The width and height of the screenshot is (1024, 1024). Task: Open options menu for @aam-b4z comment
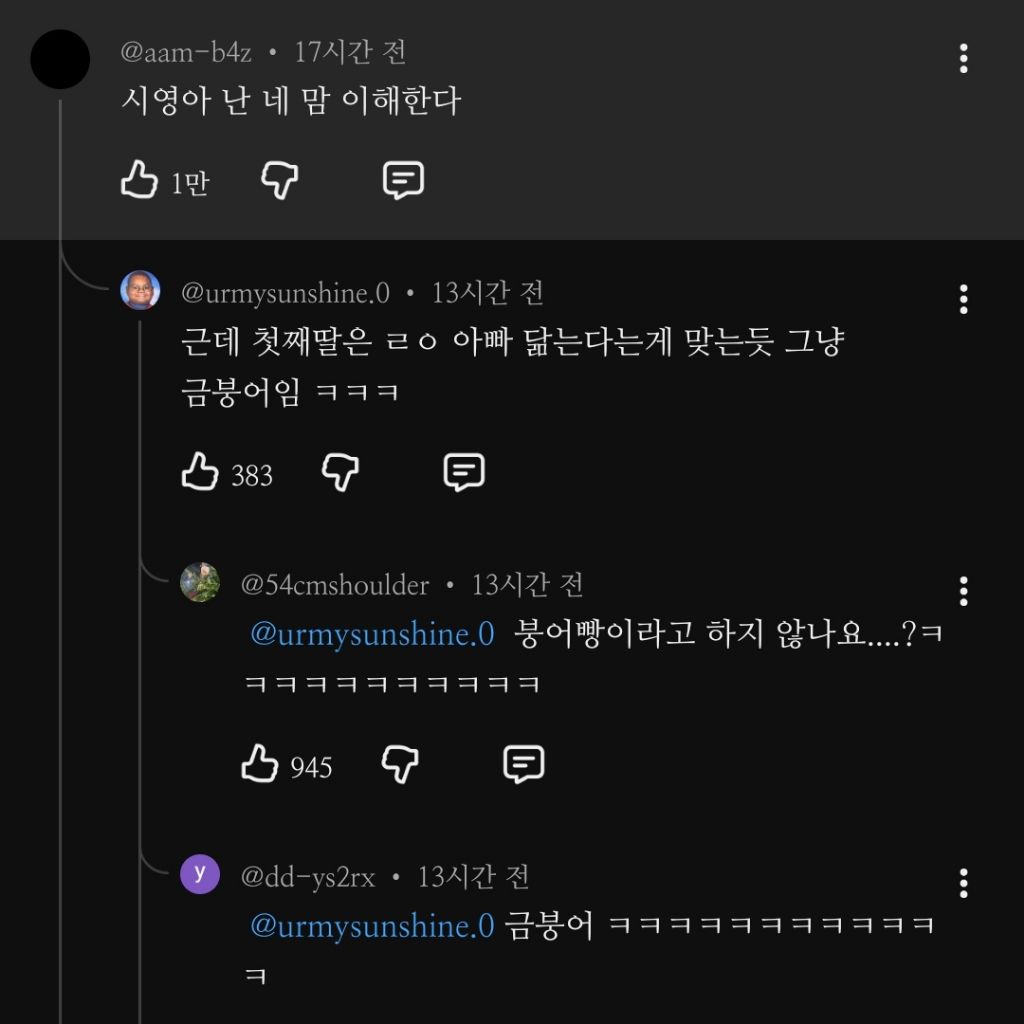963,58
